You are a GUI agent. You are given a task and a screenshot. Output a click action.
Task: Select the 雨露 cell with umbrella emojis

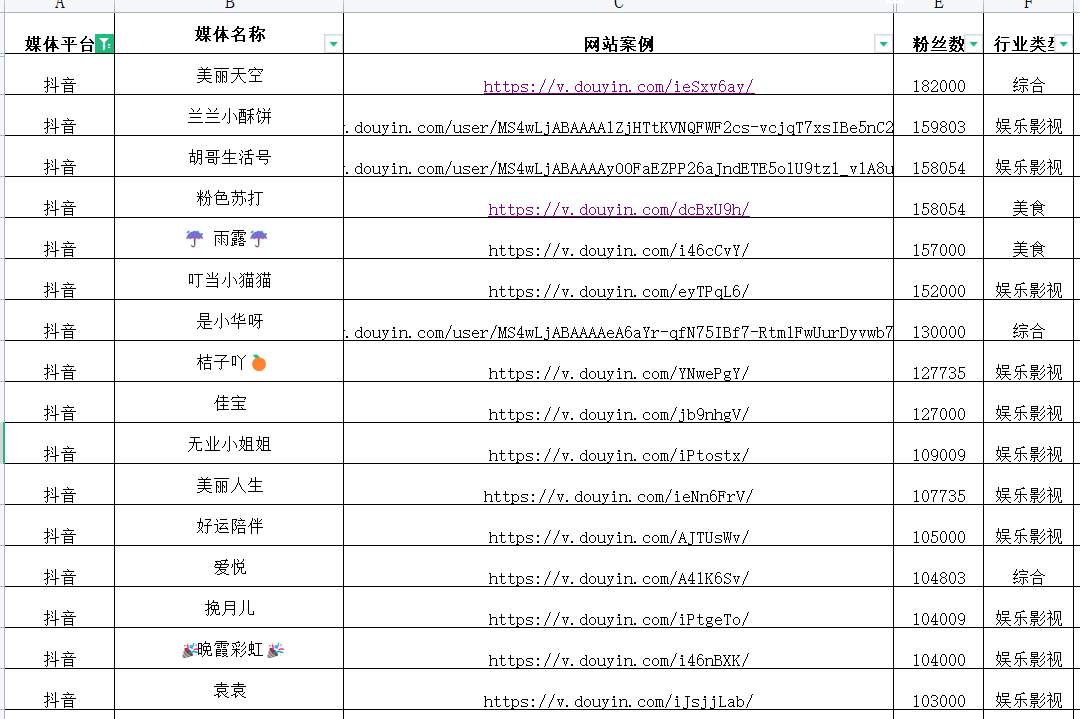[229, 239]
